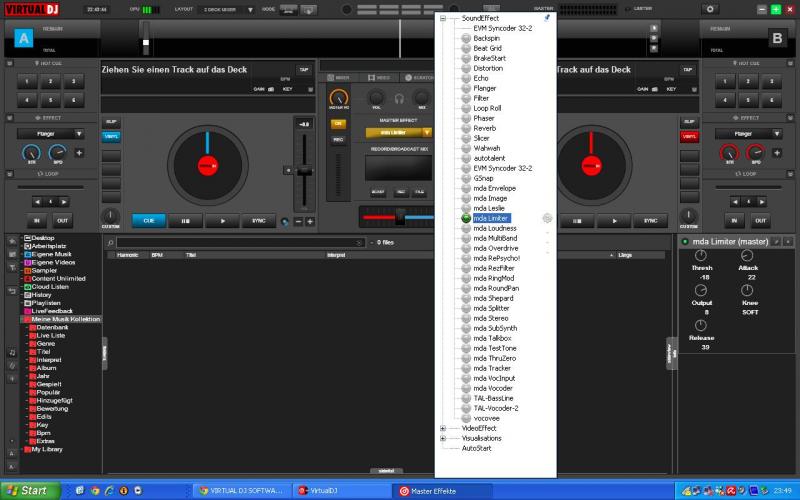800x500 pixels.
Task: Open right deck Flanger effect dropdown
Action: (777, 134)
